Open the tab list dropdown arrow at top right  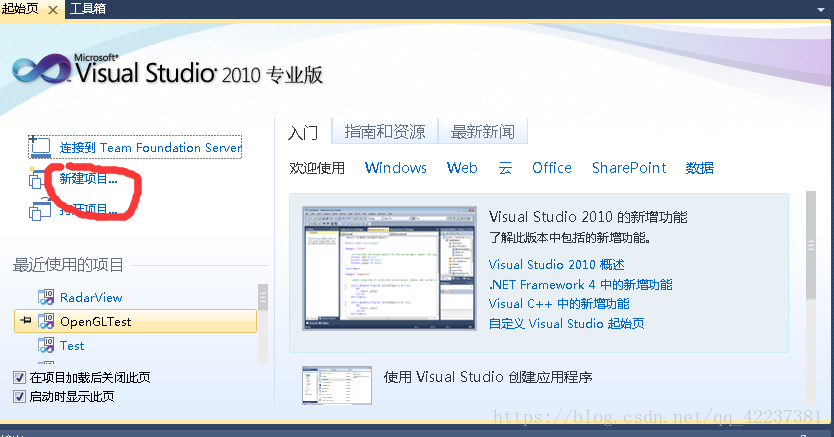click(821, 10)
